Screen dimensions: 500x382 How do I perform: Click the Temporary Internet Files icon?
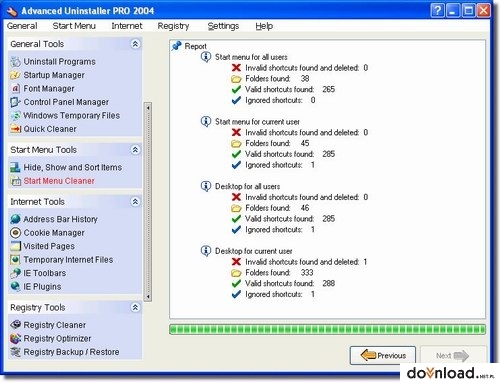coord(15,259)
